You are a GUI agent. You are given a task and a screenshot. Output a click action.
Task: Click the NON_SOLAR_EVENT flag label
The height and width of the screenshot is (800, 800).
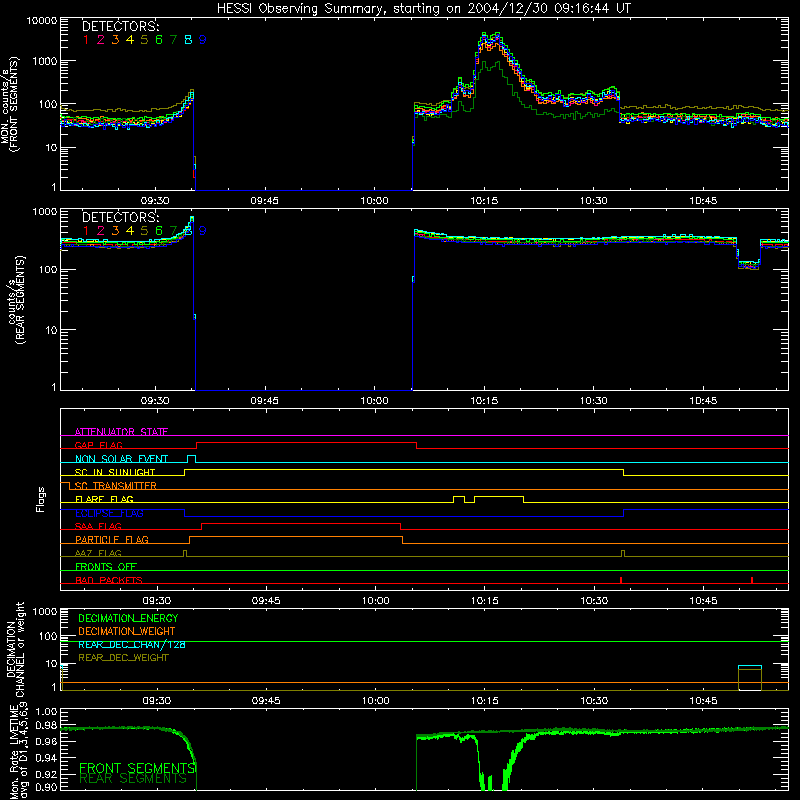[x=121, y=459]
